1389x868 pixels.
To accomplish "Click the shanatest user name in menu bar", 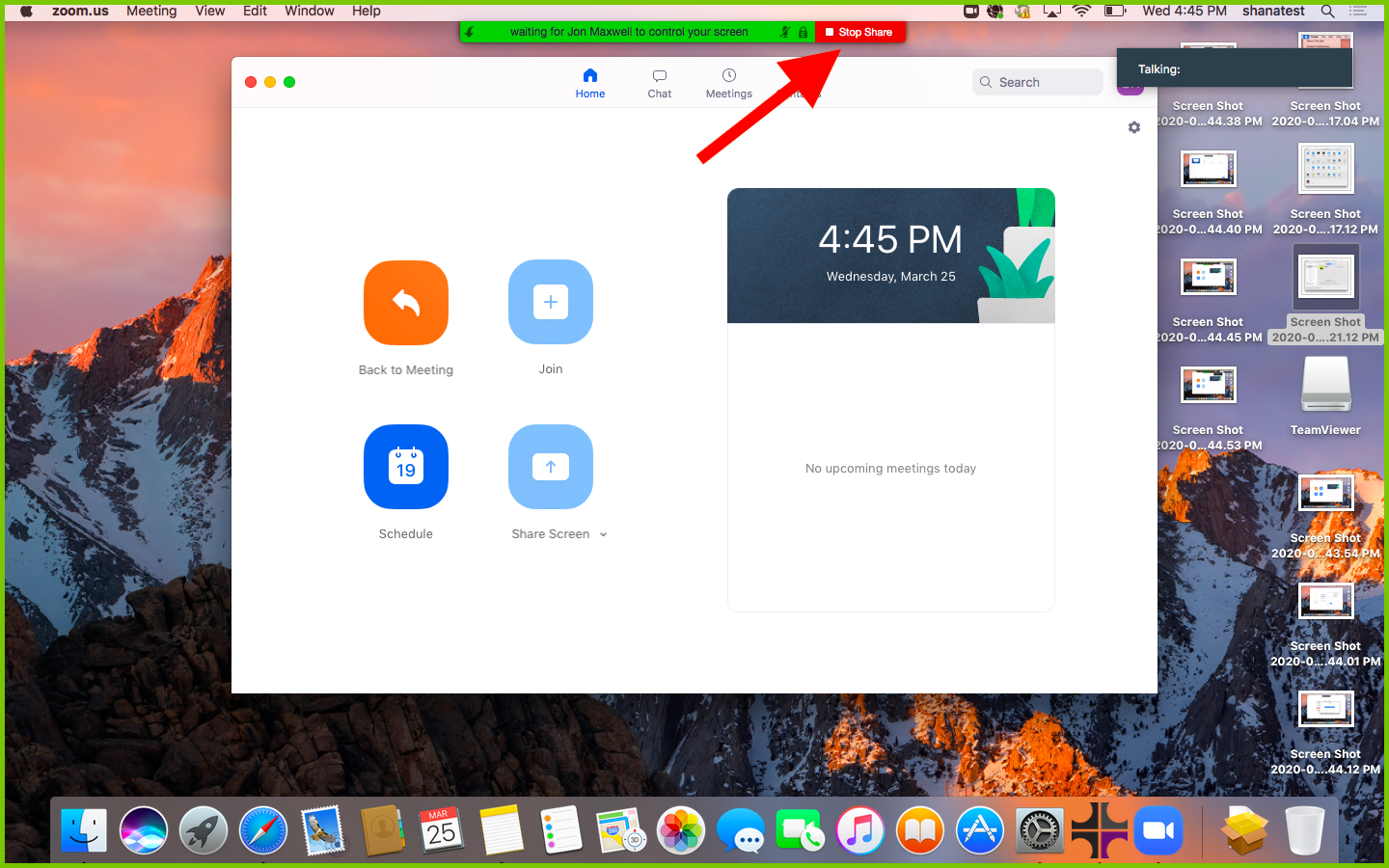I will coord(1273,11).
